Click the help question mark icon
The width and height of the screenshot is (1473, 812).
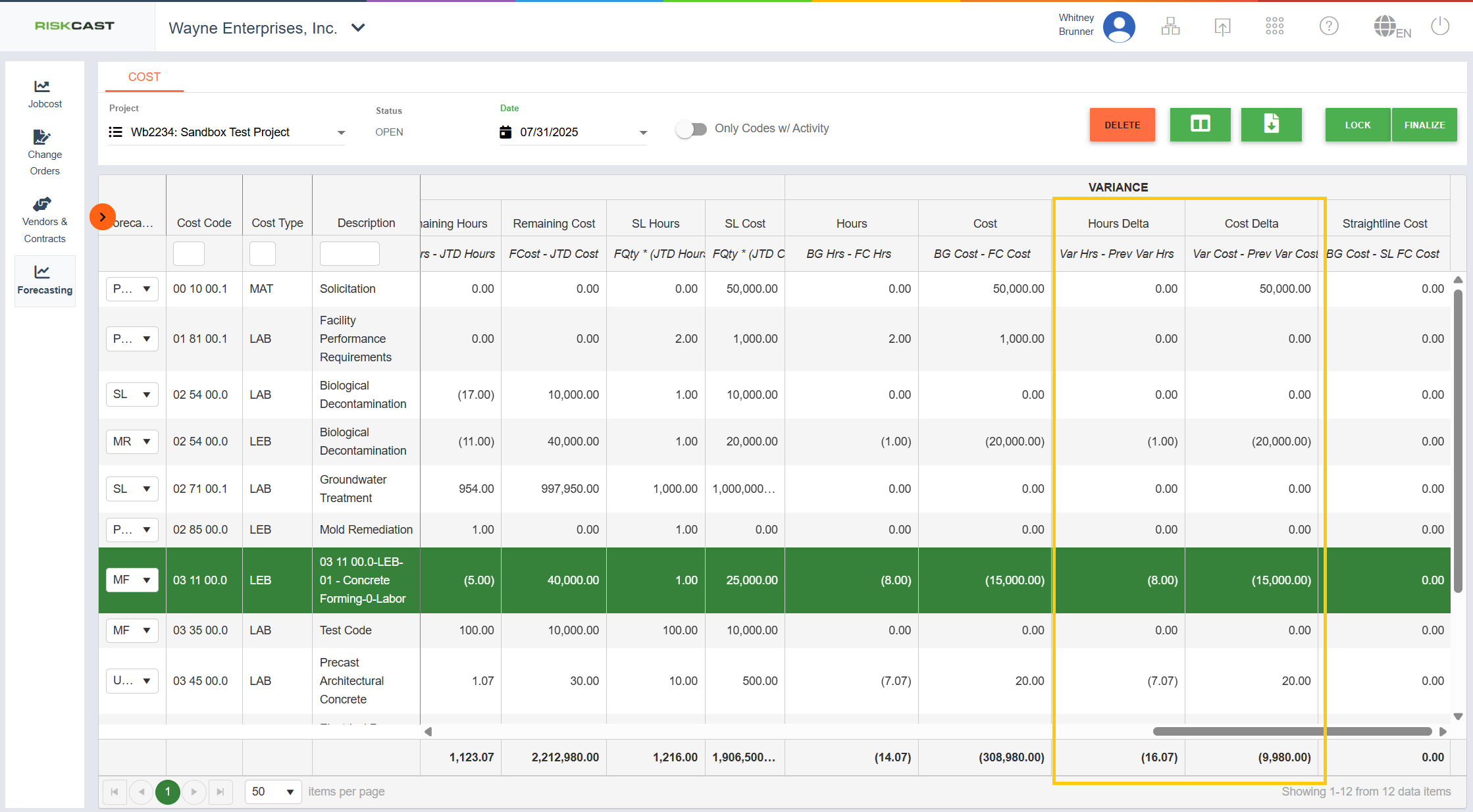point(1328,26)
